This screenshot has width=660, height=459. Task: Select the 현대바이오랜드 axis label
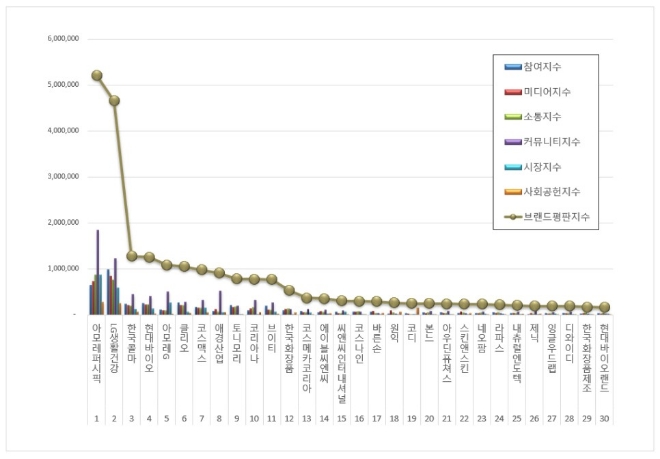(603, 355)
